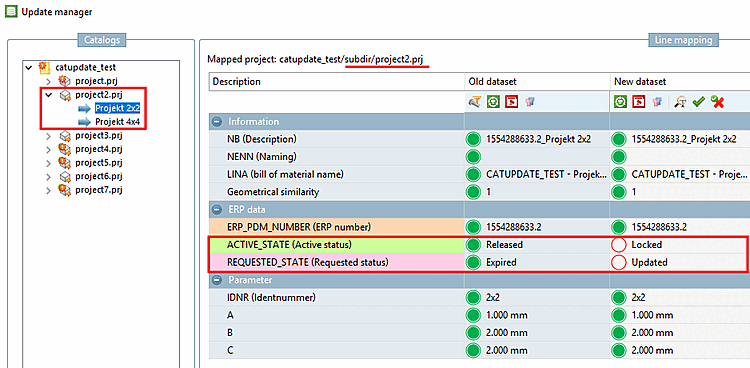750x368 pixels.
Task: Select the project7.prj catalog entry
Action: 99,190
